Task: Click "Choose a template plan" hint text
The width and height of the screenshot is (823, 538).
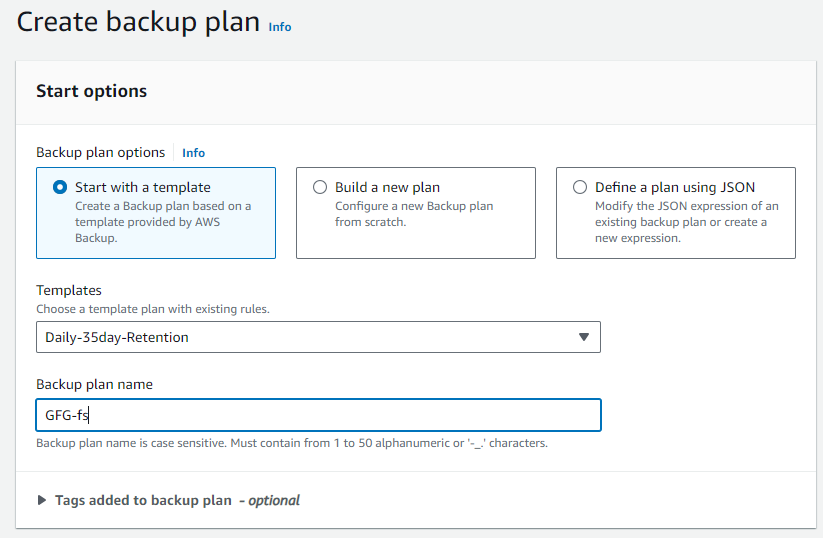Action: (x=152, y=309)
